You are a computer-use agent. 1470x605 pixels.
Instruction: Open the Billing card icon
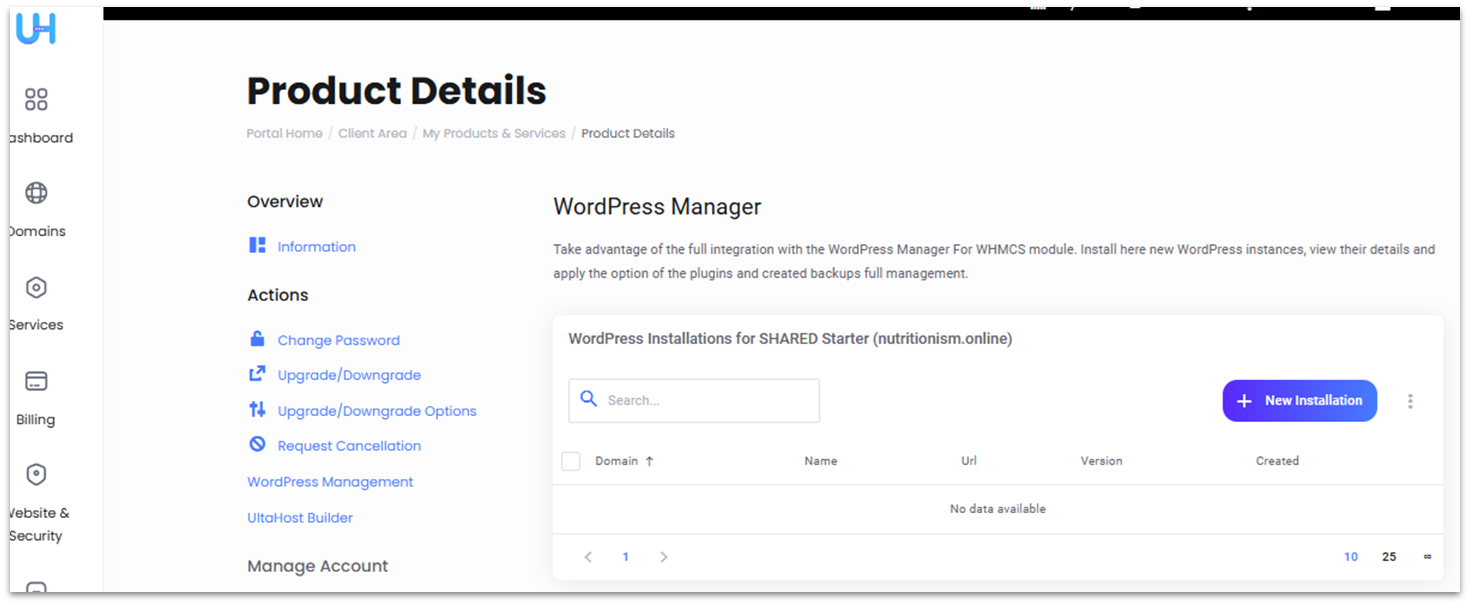coord(36,382)
